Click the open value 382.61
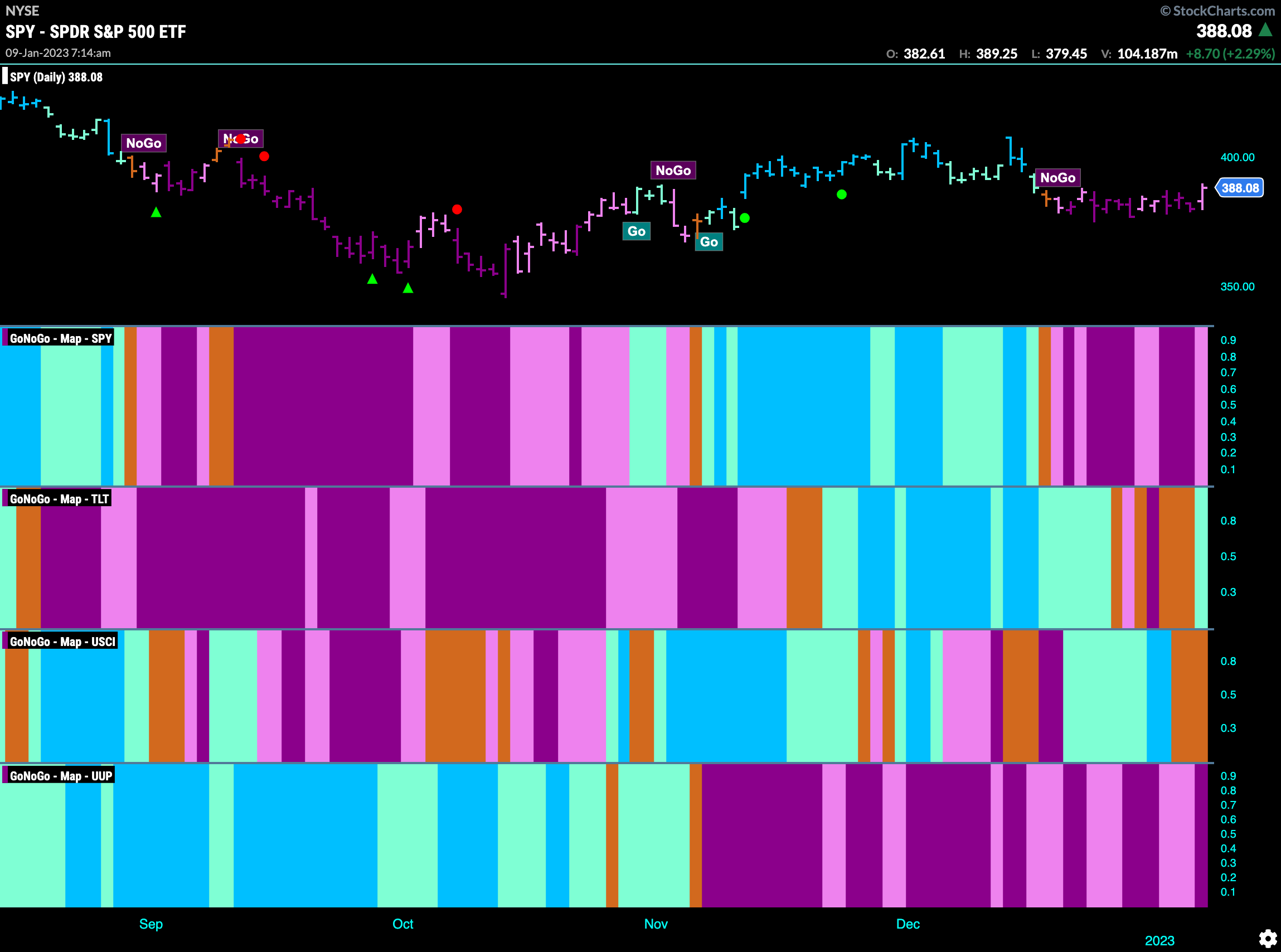This screenshot has height=952, width=1281. (924, 54)
